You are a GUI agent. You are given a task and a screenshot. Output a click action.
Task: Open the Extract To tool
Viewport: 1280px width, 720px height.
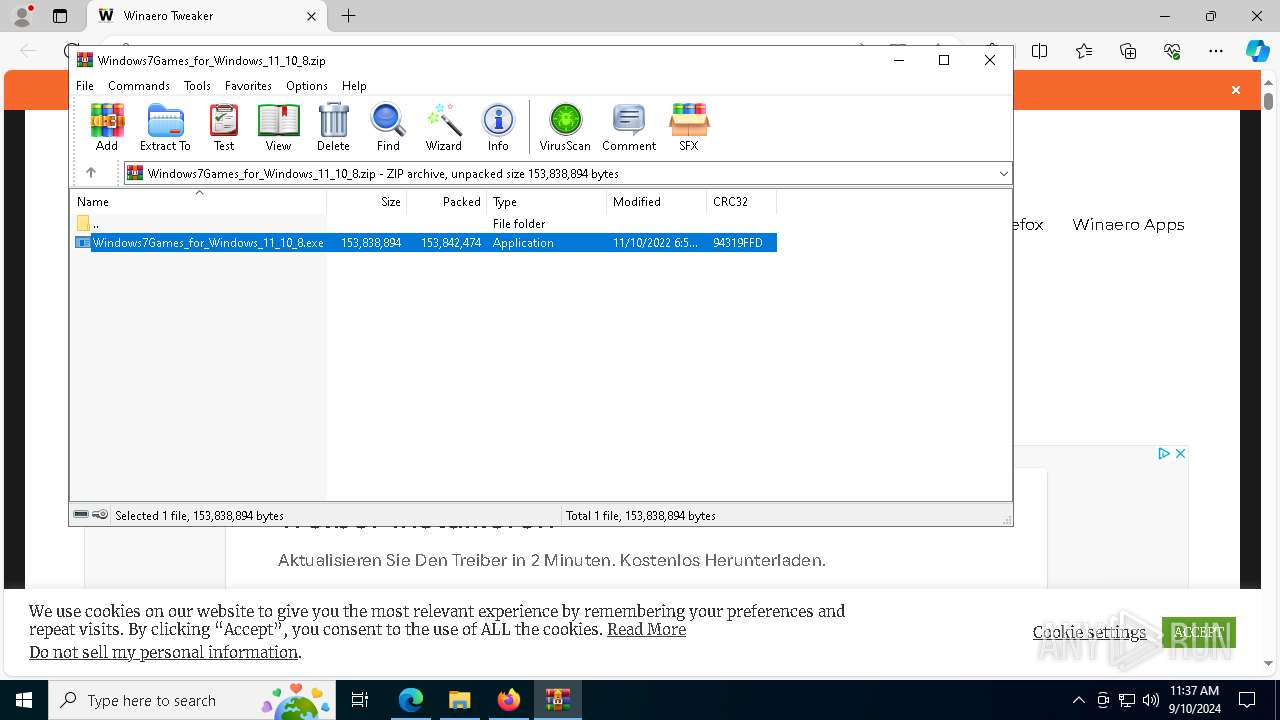click(165, 127)
